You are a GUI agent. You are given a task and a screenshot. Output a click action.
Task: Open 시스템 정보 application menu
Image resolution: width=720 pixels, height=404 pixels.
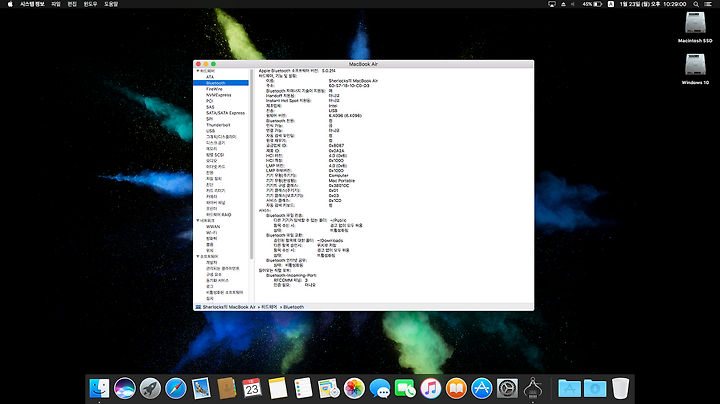[x=32, y=4]
